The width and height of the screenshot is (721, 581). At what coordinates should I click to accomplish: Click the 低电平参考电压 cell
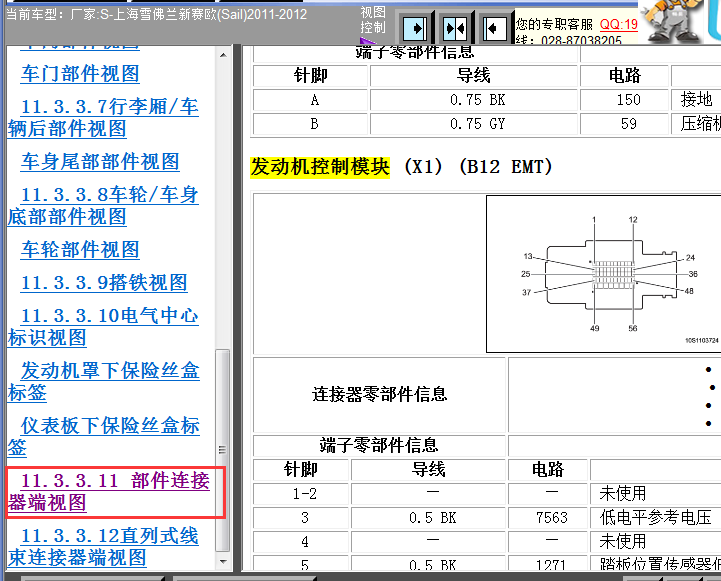tap(656, 518)
